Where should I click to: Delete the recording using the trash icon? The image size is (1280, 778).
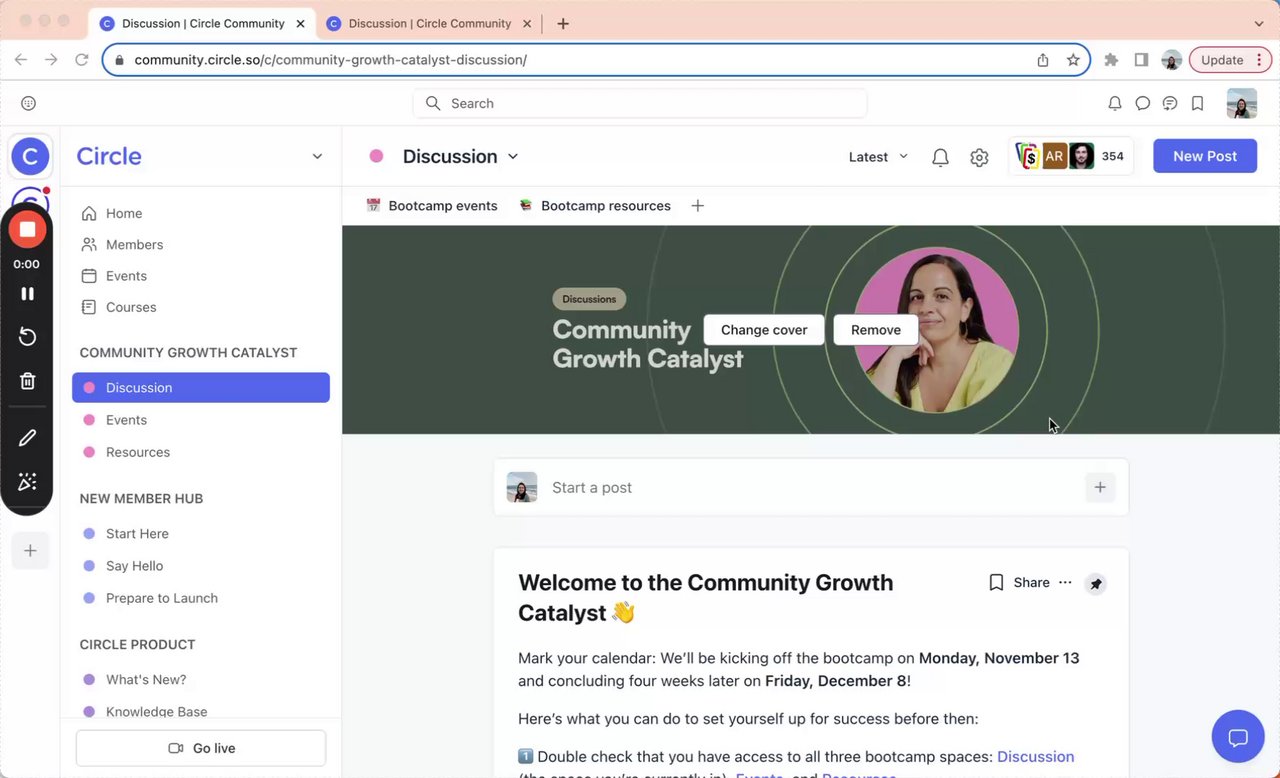click(x=28, y=381)
